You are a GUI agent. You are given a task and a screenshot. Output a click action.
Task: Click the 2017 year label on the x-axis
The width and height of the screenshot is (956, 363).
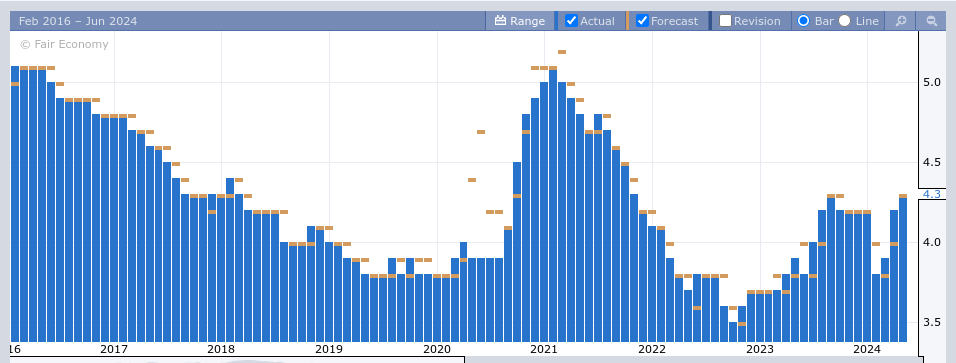click(x=113, y=349)
